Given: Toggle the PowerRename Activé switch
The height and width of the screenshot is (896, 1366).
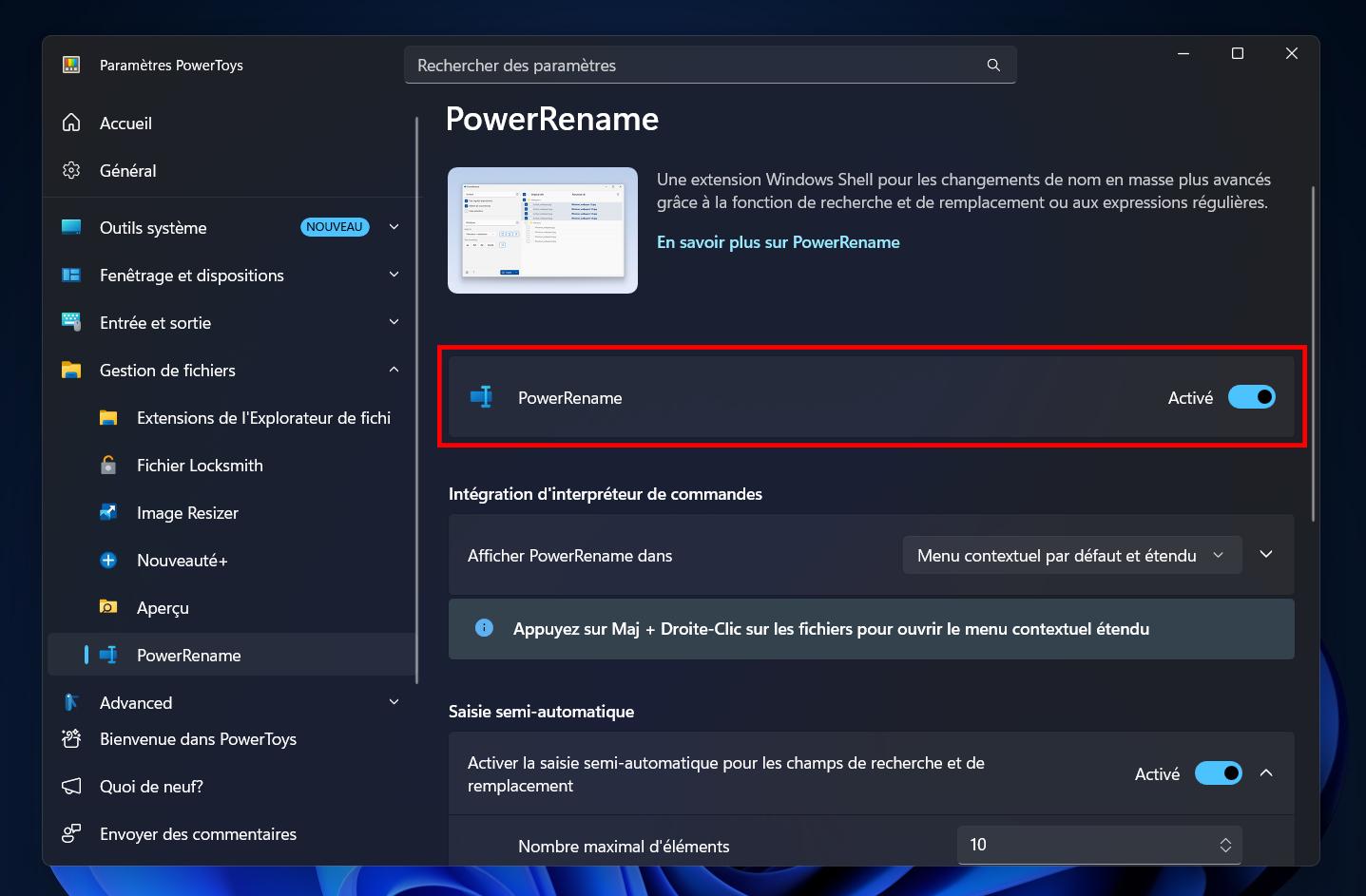Looking at the screenshot, I should click(x=1251, y=397).
